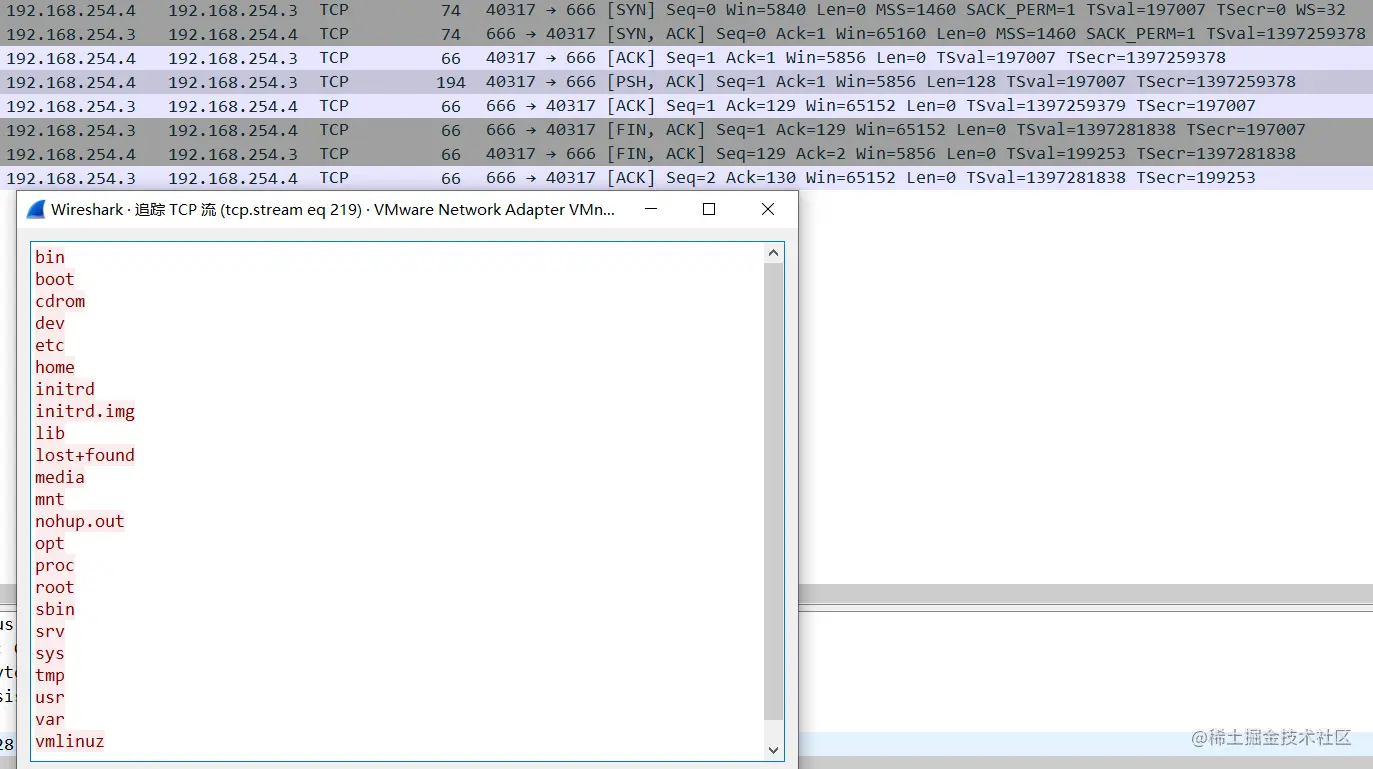1373x769 pixels.
Task: Click the Wireshark shark fin icon in dialog title
Action: pos(36,209)
